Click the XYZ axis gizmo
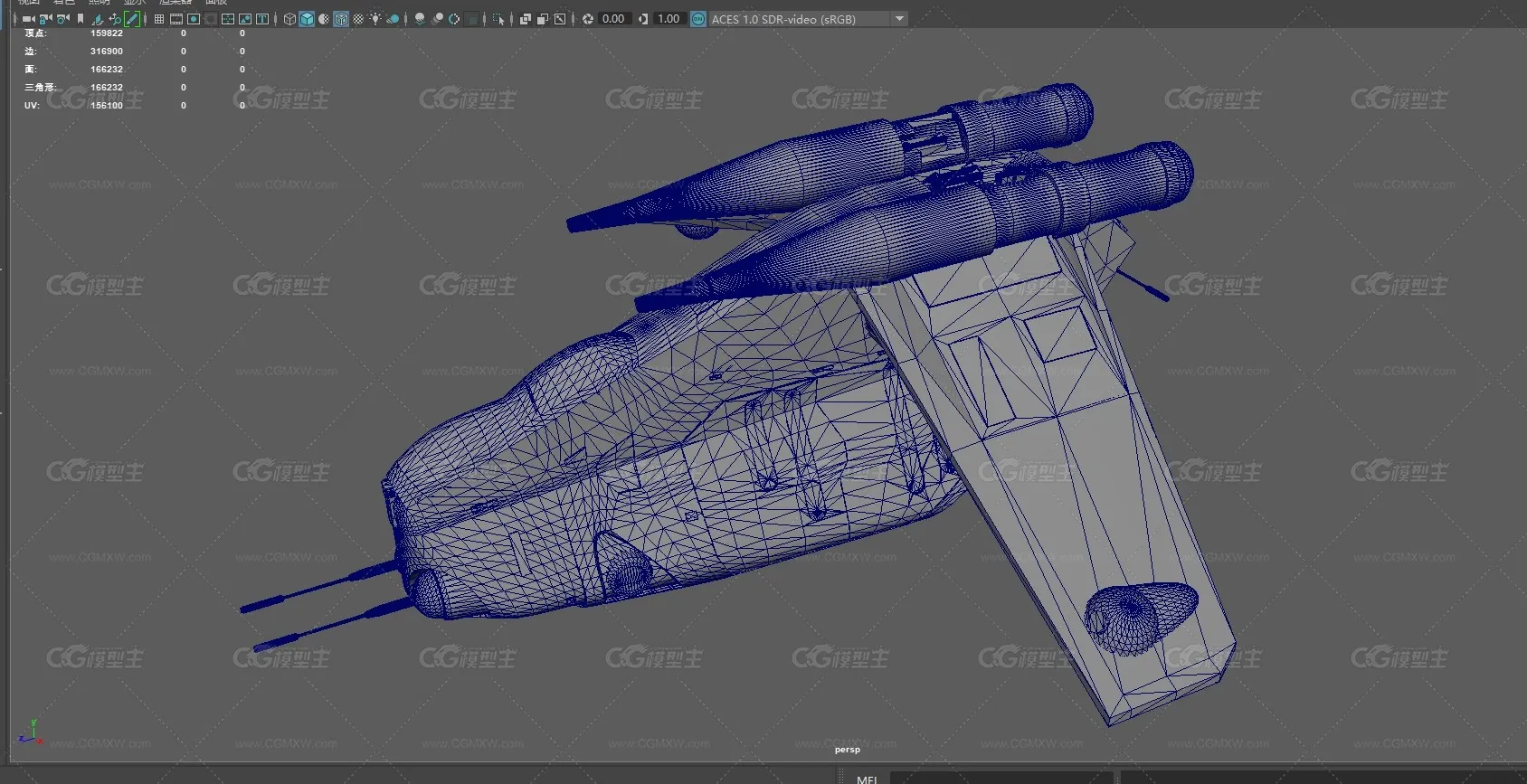Image resolution: width=1527 pixels, height=784 pixels. (31, 732)
